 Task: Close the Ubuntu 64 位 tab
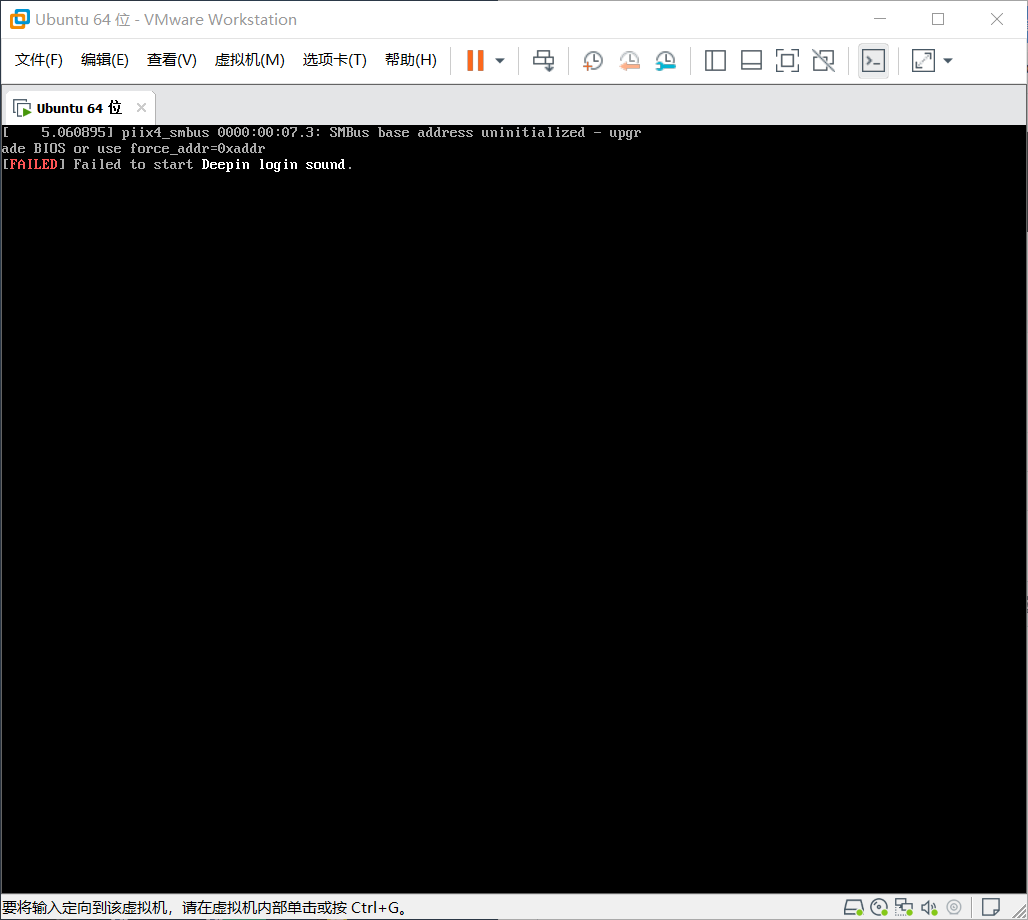[141, 108]
